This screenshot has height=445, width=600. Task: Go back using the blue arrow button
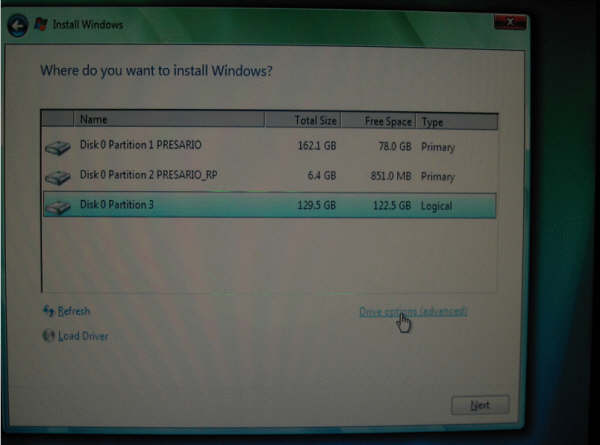pyautogui.click(x=18, y=26)
